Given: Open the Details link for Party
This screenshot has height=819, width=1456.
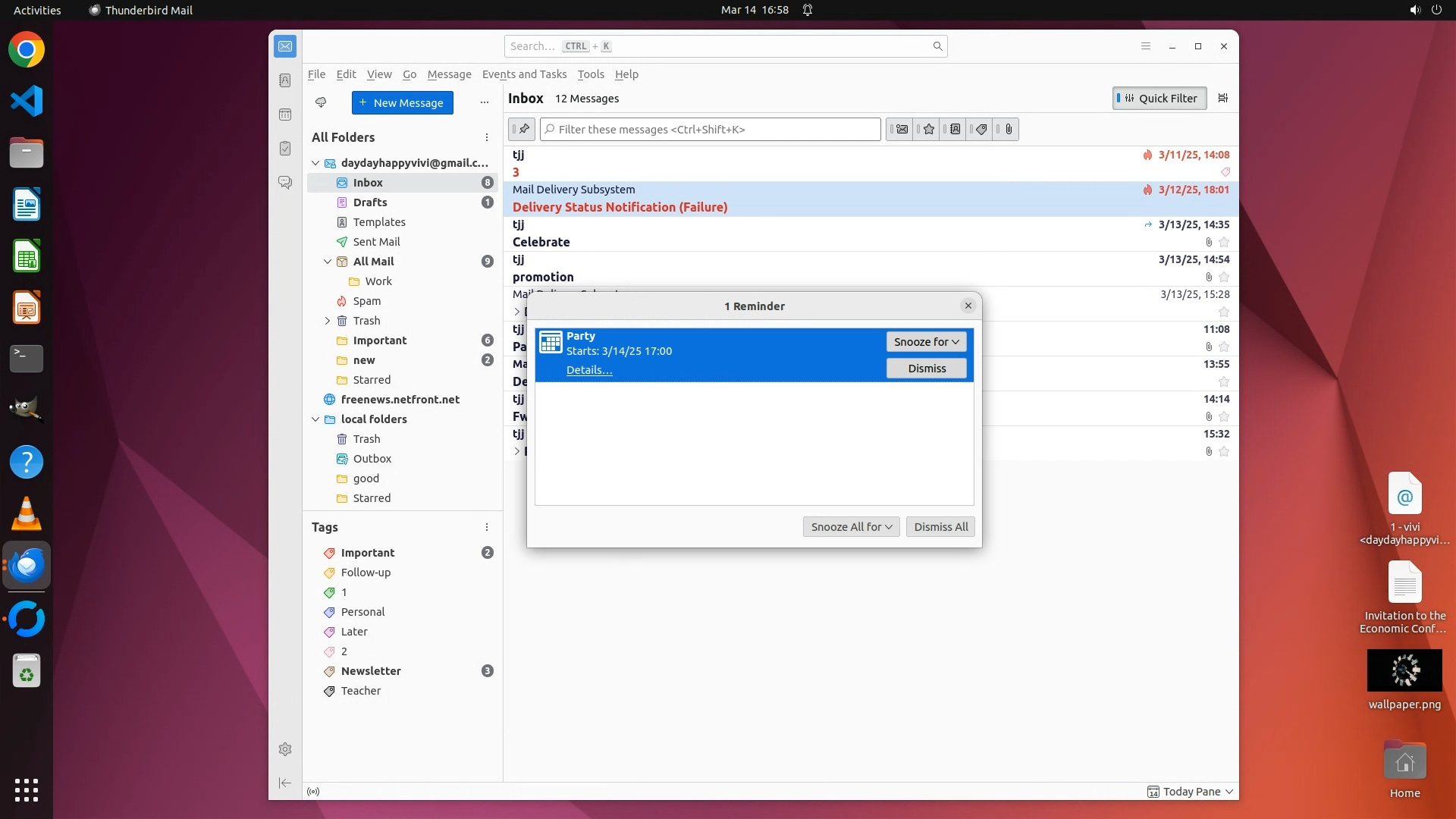Looking at the screenshot, I should [588, 370].
